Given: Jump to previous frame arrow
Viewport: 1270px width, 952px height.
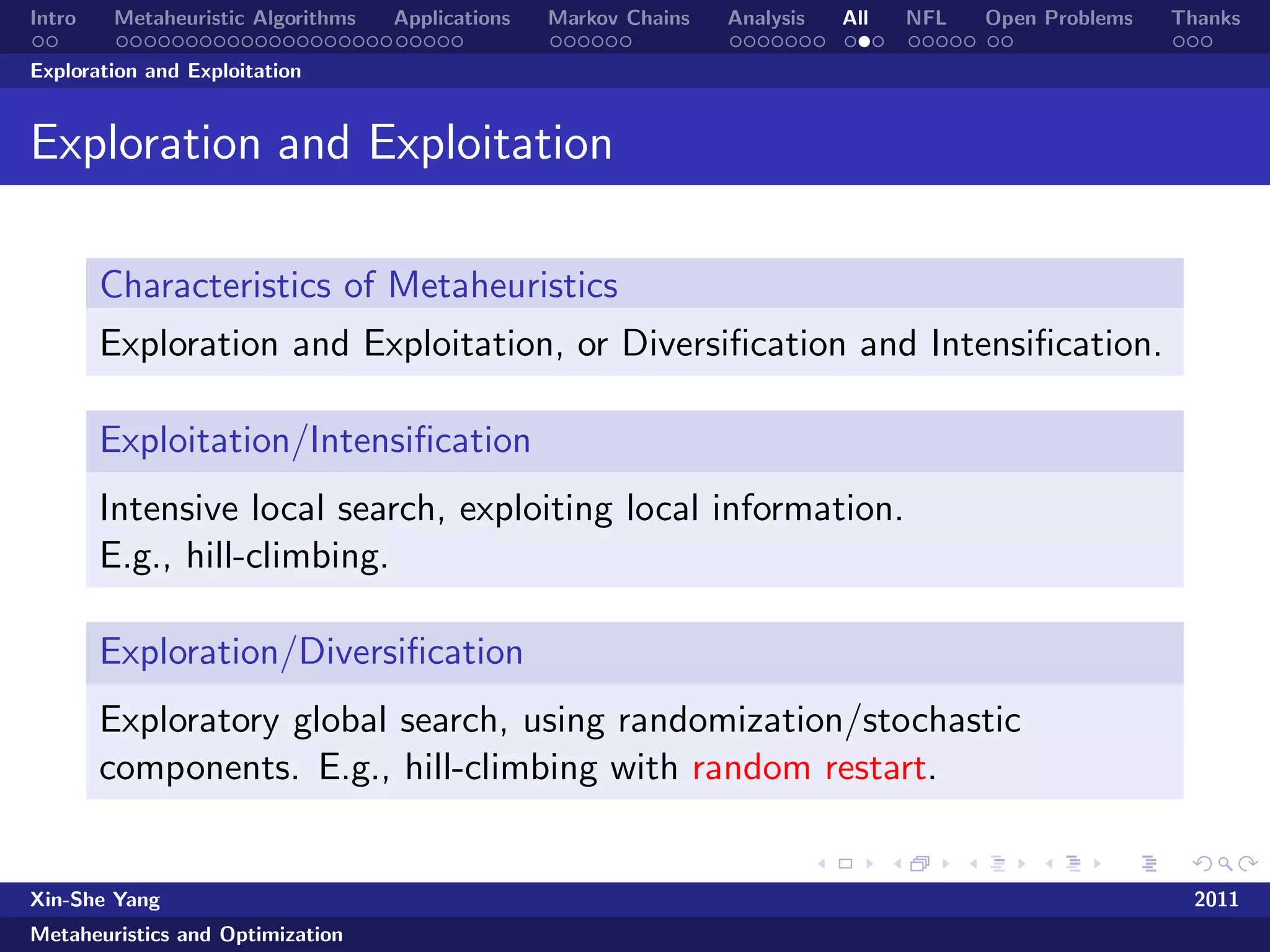Looking at the screenshot, I should [x=897, y=863].
